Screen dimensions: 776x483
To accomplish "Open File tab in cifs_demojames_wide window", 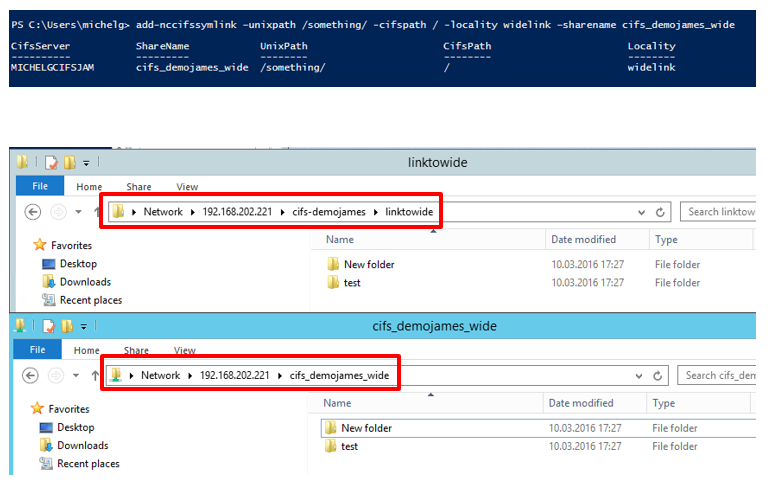I will coord(38,350).
